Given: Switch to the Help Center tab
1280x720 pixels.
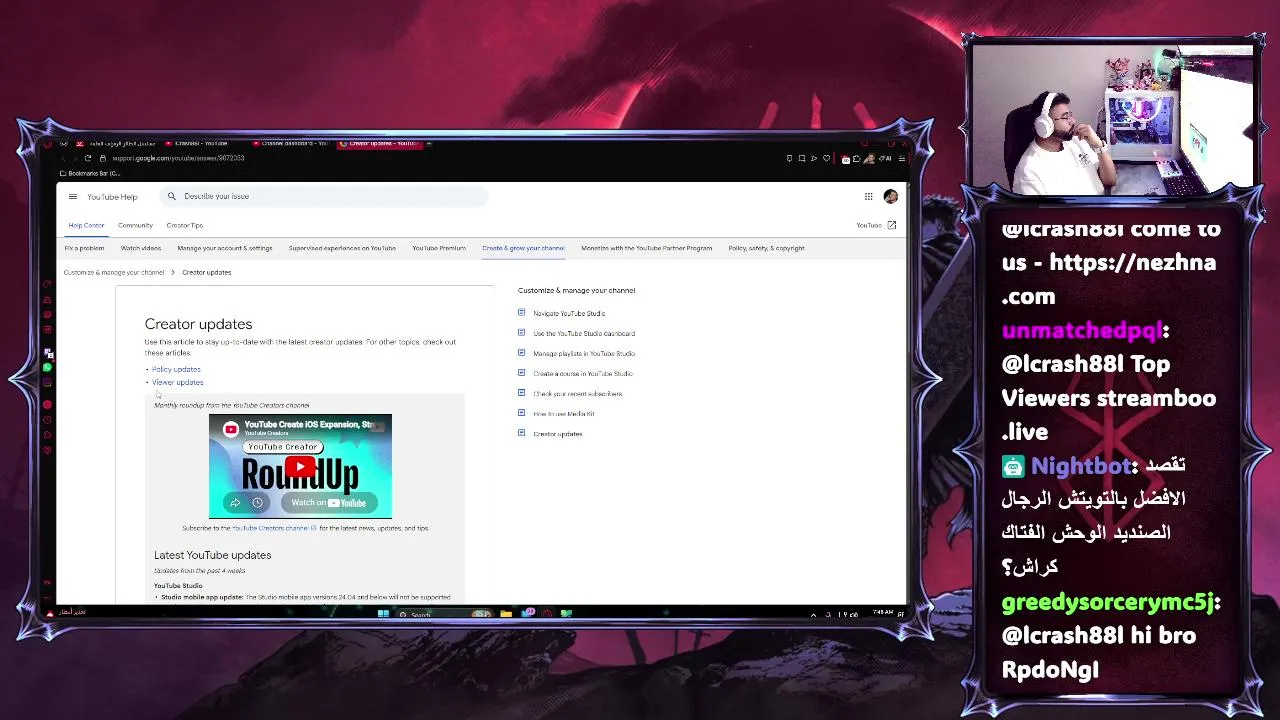Looking at the screenshot, I should pos(86,225).
